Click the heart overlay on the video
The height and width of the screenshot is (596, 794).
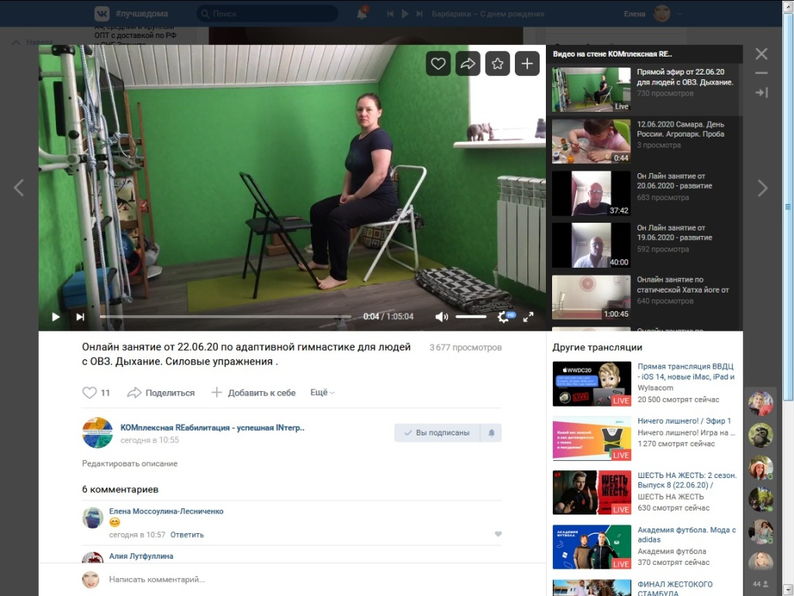pos(438,64)
